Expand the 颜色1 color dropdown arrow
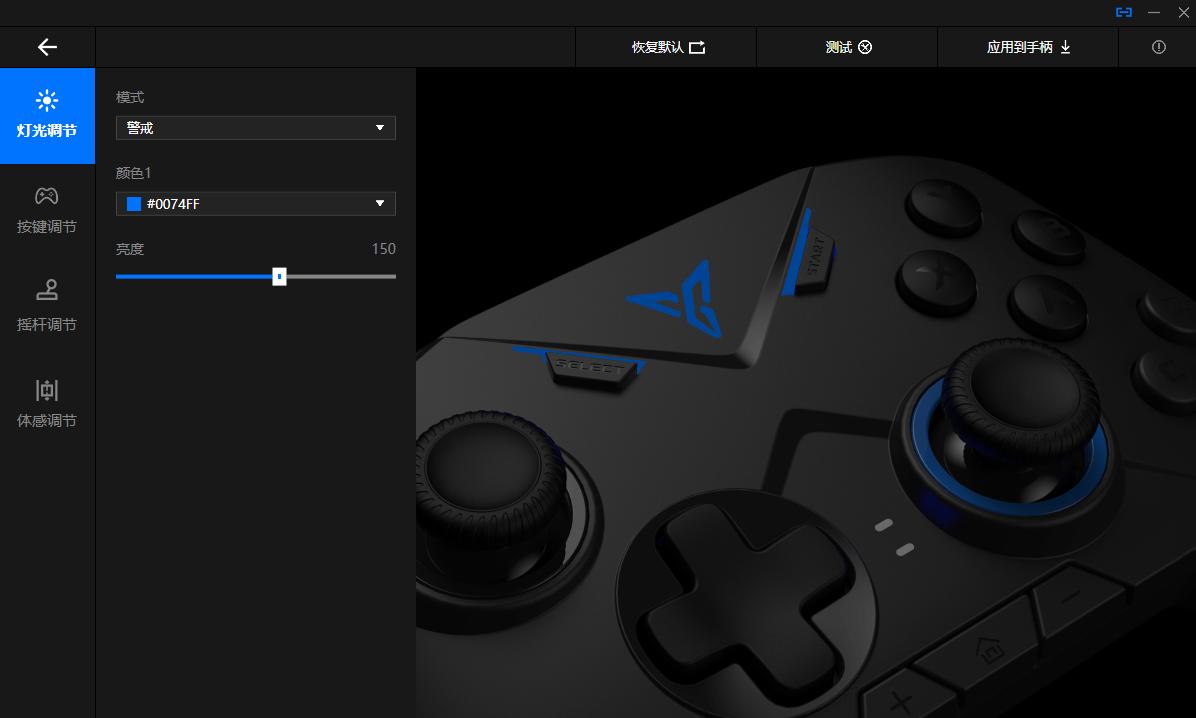This screenshot has height=718, width=1196. 380,204
